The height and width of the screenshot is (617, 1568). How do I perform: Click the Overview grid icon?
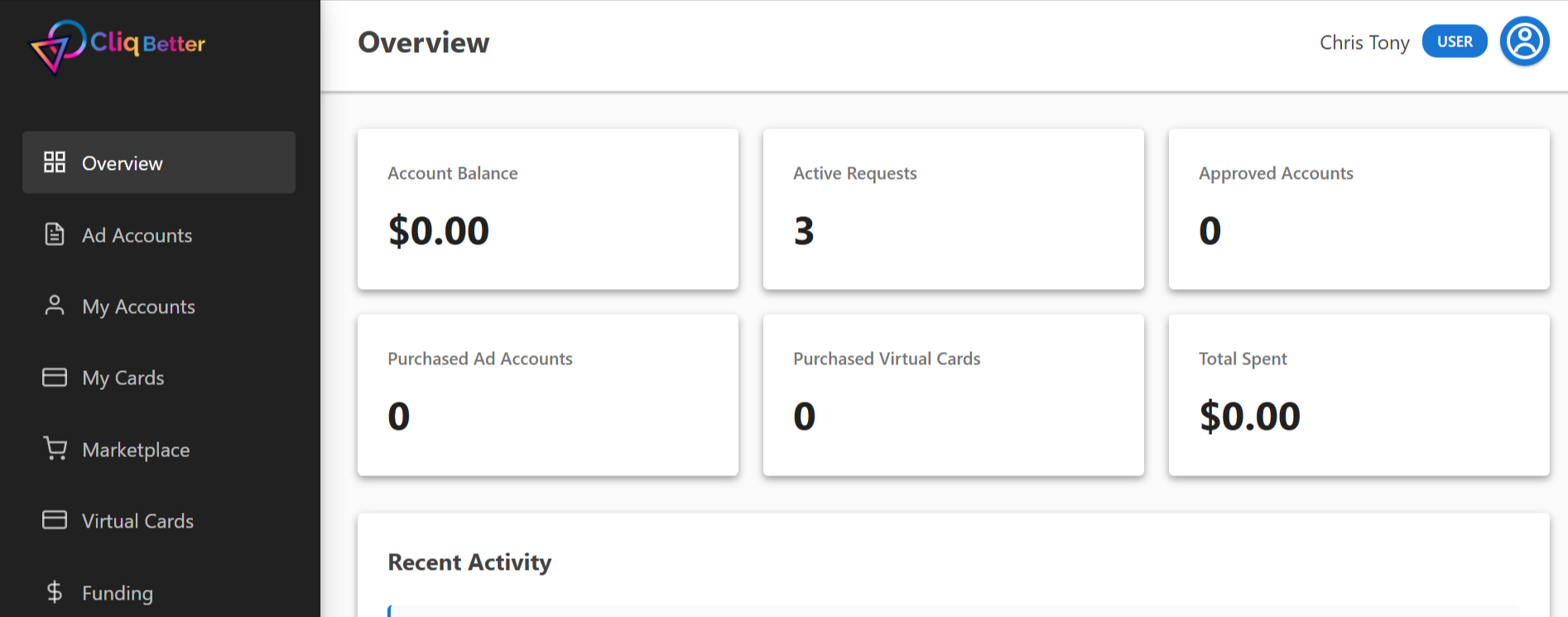[55, 162]
